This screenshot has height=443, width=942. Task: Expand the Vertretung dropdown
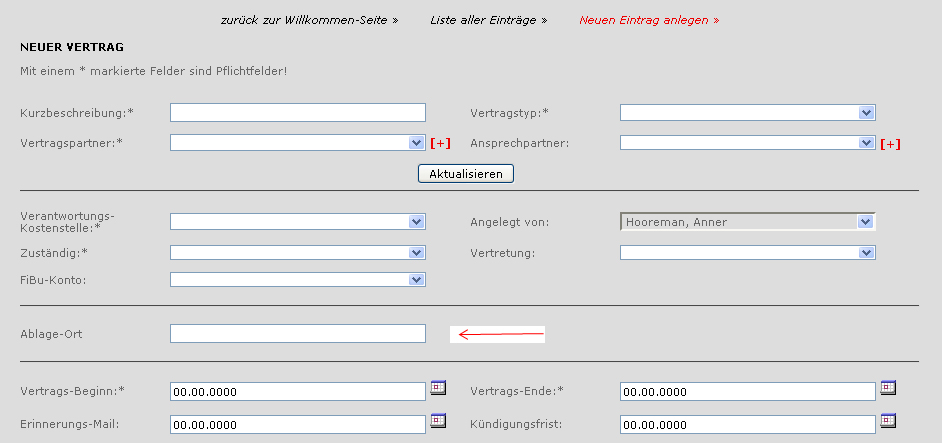(747, 252)
